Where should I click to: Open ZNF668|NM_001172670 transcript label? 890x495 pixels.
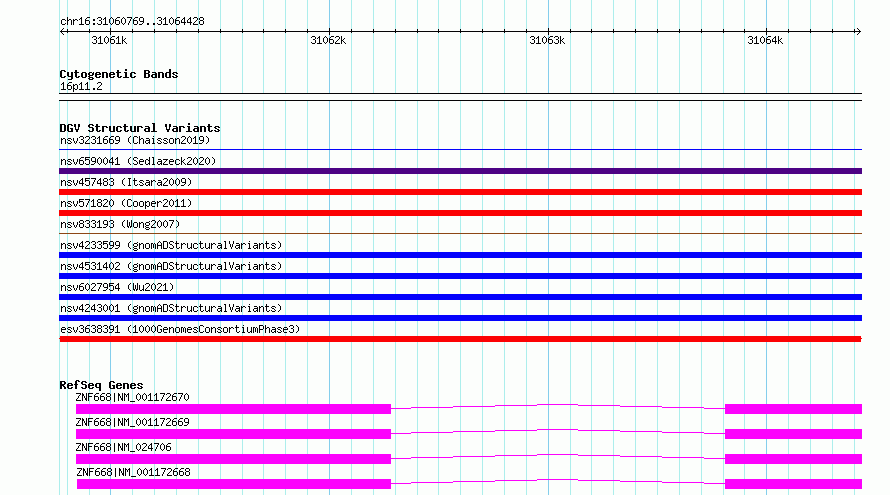tap(132, 397)
